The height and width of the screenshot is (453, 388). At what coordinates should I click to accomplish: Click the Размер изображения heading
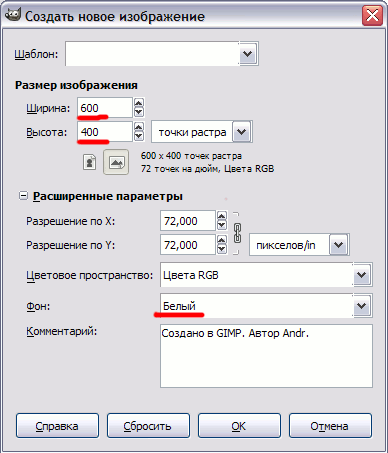coord(76,85)
